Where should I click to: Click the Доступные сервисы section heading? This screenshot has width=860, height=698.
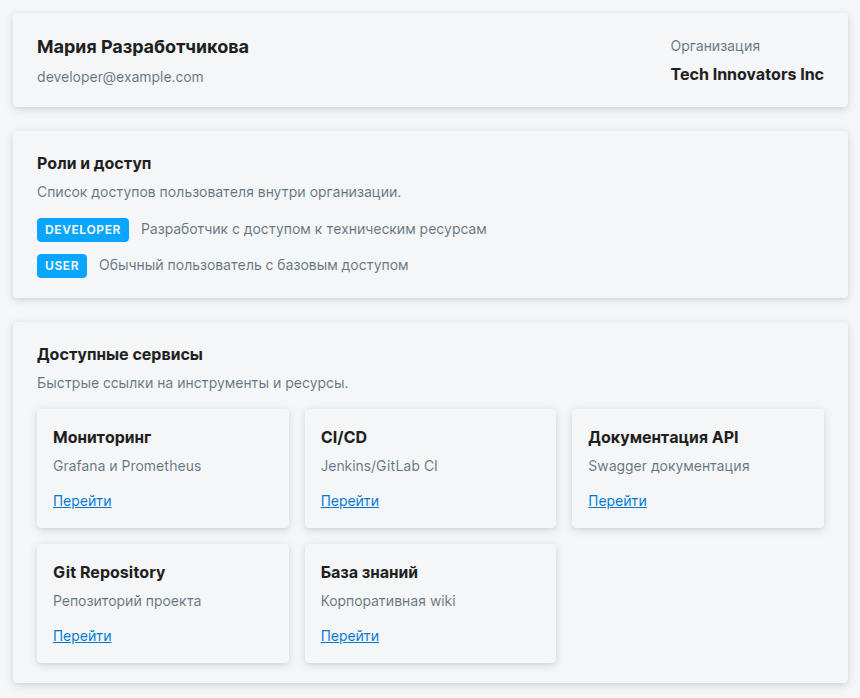pos(120,354)
